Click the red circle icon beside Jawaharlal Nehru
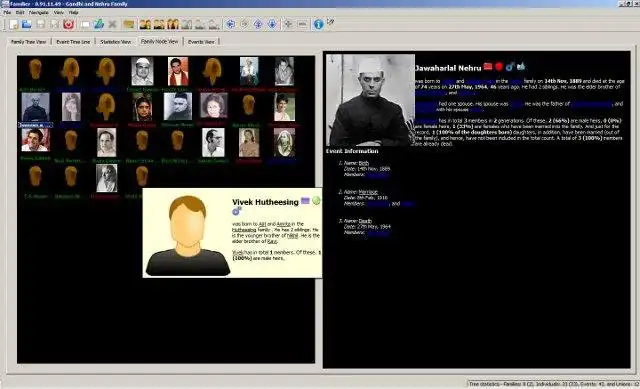The image size is (640, 389). (x=498, y=66)
